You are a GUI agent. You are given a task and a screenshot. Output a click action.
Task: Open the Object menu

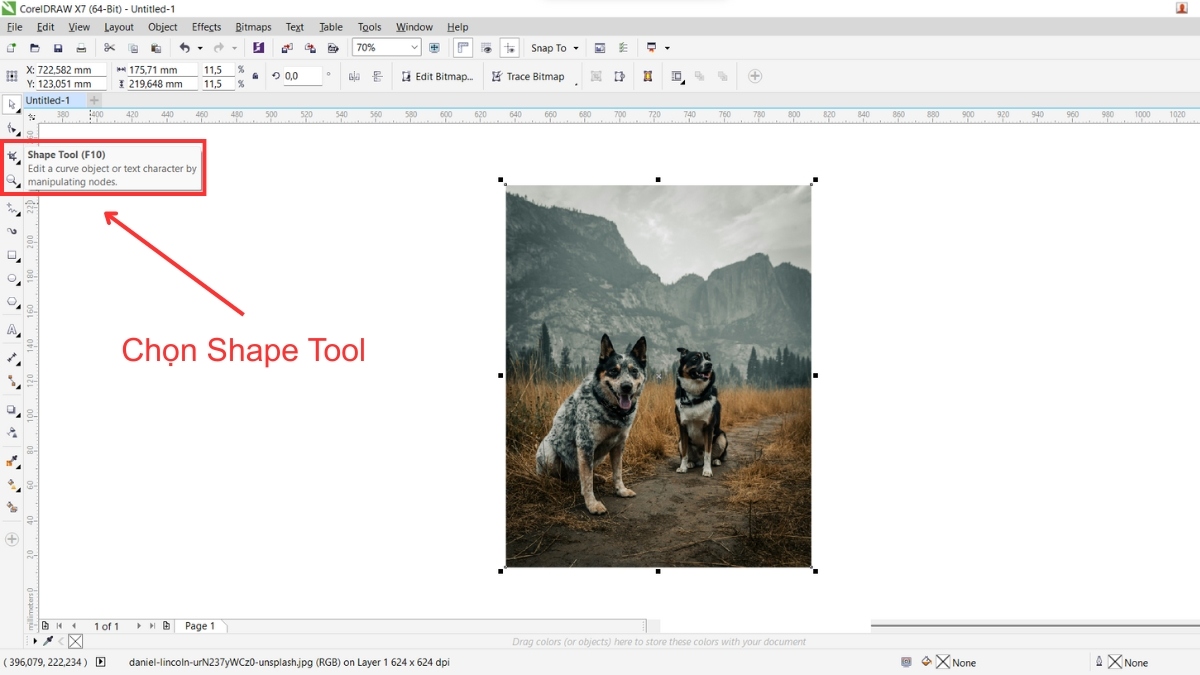(162, 27)
